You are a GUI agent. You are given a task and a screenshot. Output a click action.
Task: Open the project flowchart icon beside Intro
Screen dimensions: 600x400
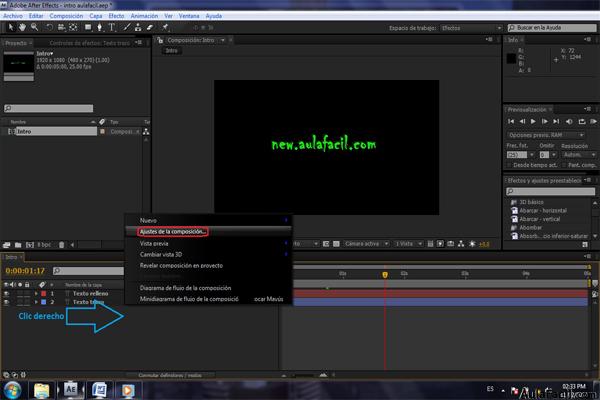click(x=146, y=132)
